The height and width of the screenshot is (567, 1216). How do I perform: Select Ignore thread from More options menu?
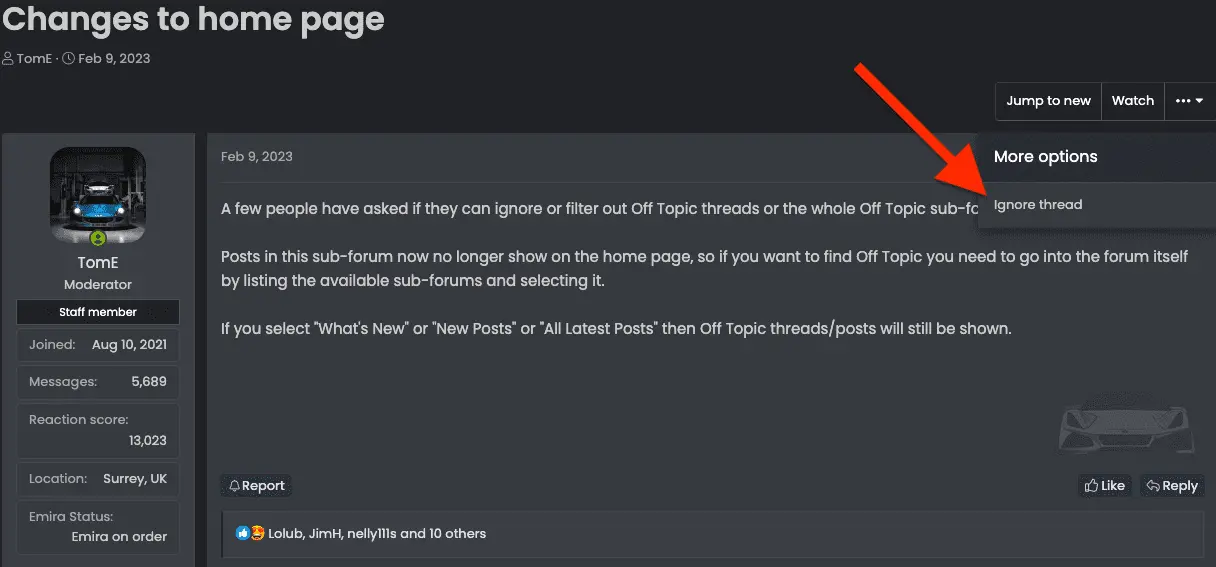pyautogui.click(x=1038, y=205)
